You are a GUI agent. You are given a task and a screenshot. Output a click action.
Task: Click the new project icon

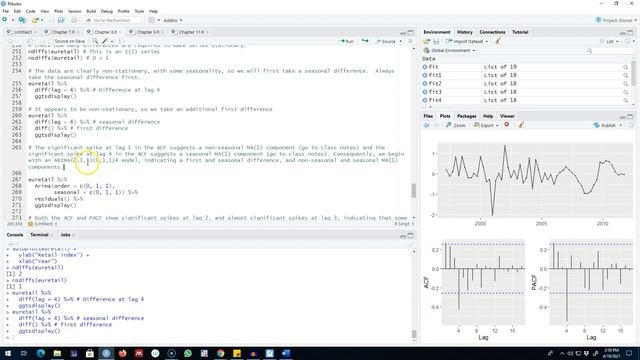[x=22, y=20]
